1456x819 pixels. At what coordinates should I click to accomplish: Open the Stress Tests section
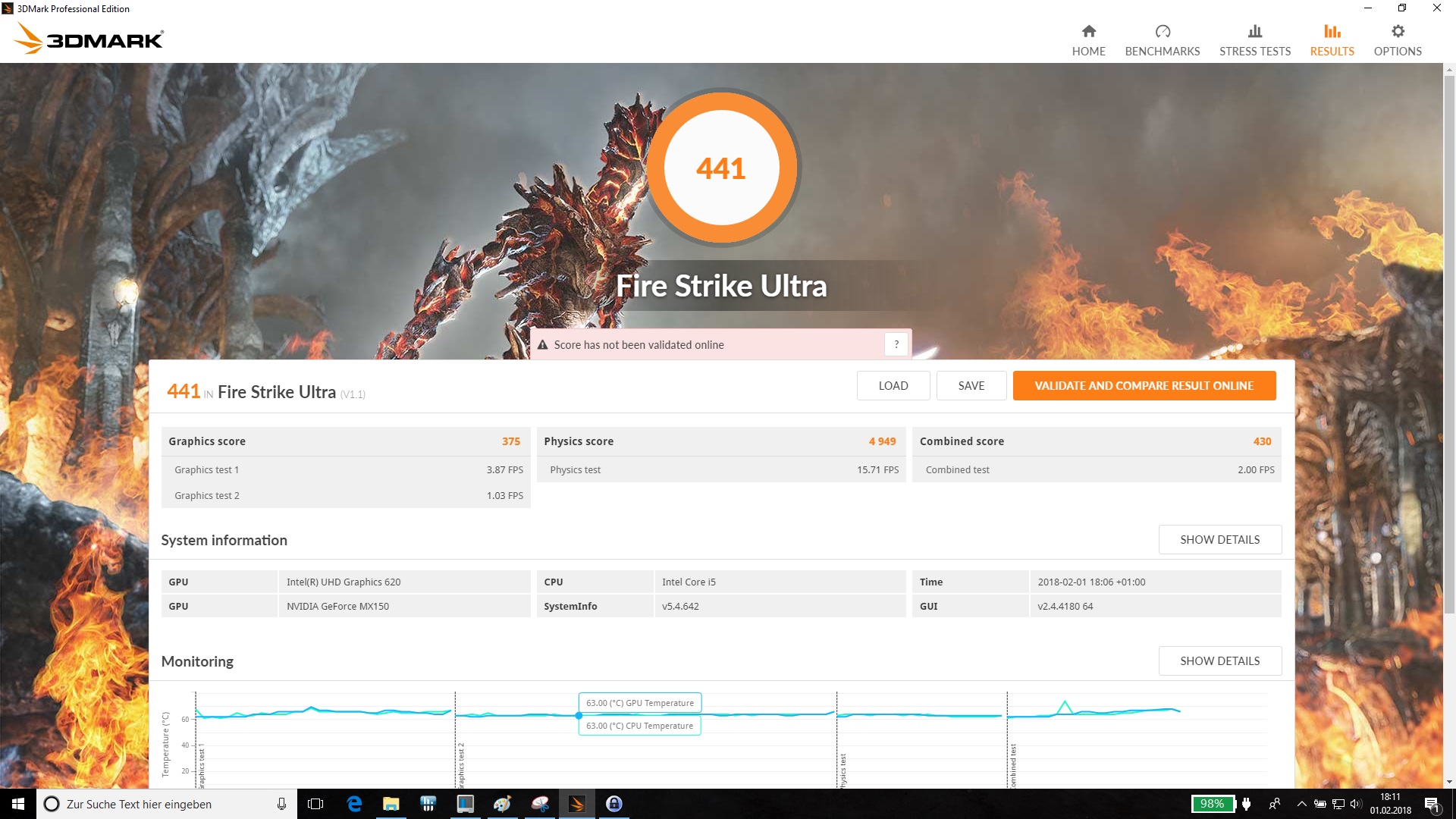pyautogui.click(x=1254, y=40)
